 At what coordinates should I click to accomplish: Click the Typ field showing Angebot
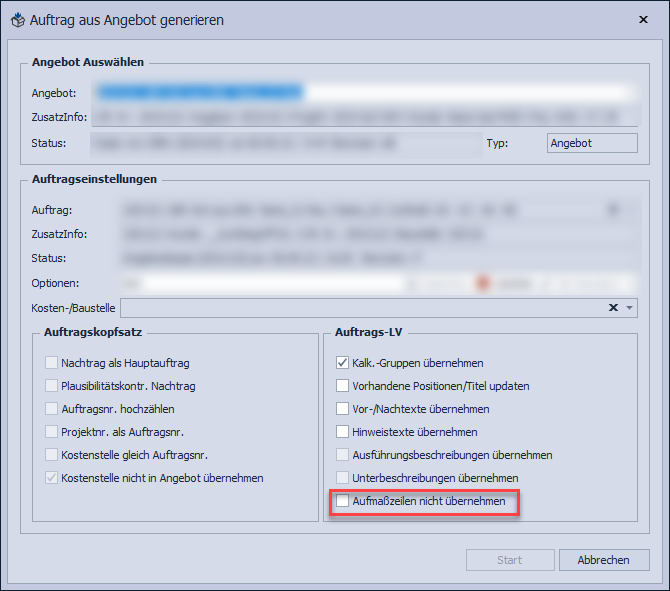(x=591, y=143)
